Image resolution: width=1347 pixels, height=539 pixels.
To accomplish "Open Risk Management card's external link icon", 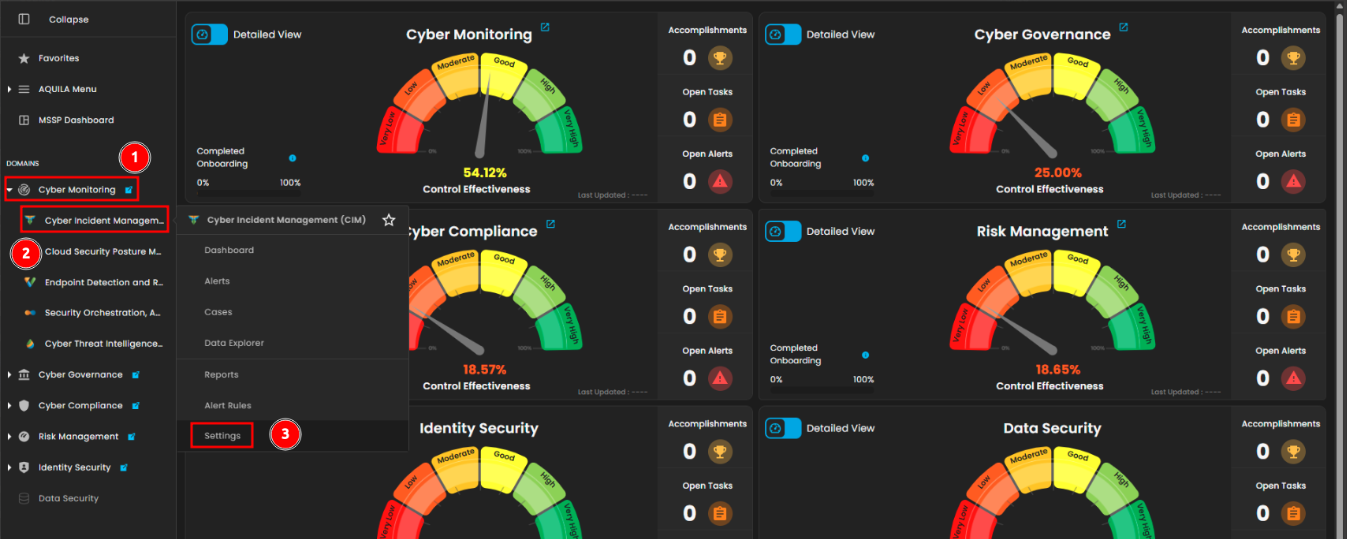I will [1121, 224].
